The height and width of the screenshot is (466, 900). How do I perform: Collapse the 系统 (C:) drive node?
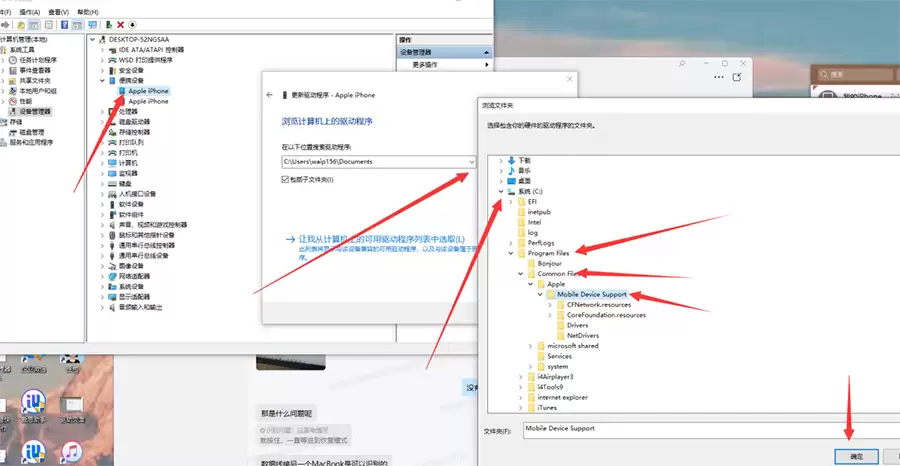(501, 192)
